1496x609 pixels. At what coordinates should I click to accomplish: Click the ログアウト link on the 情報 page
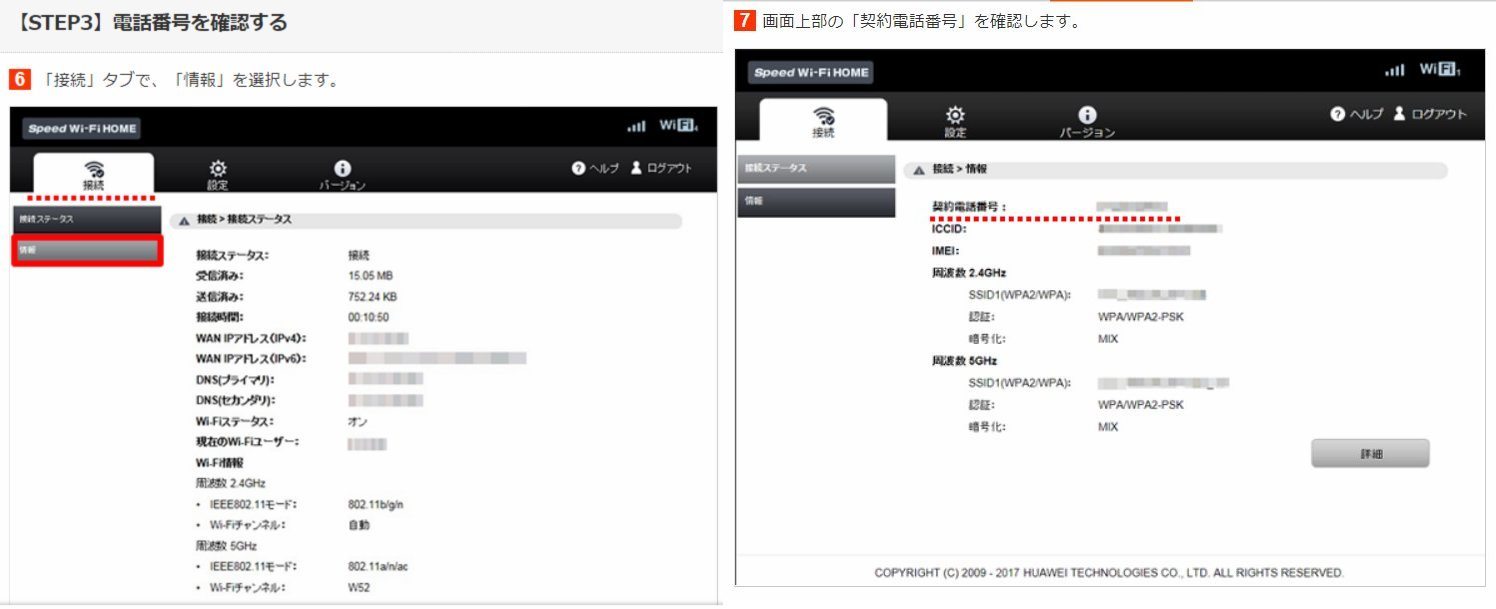click(1430, 114)
